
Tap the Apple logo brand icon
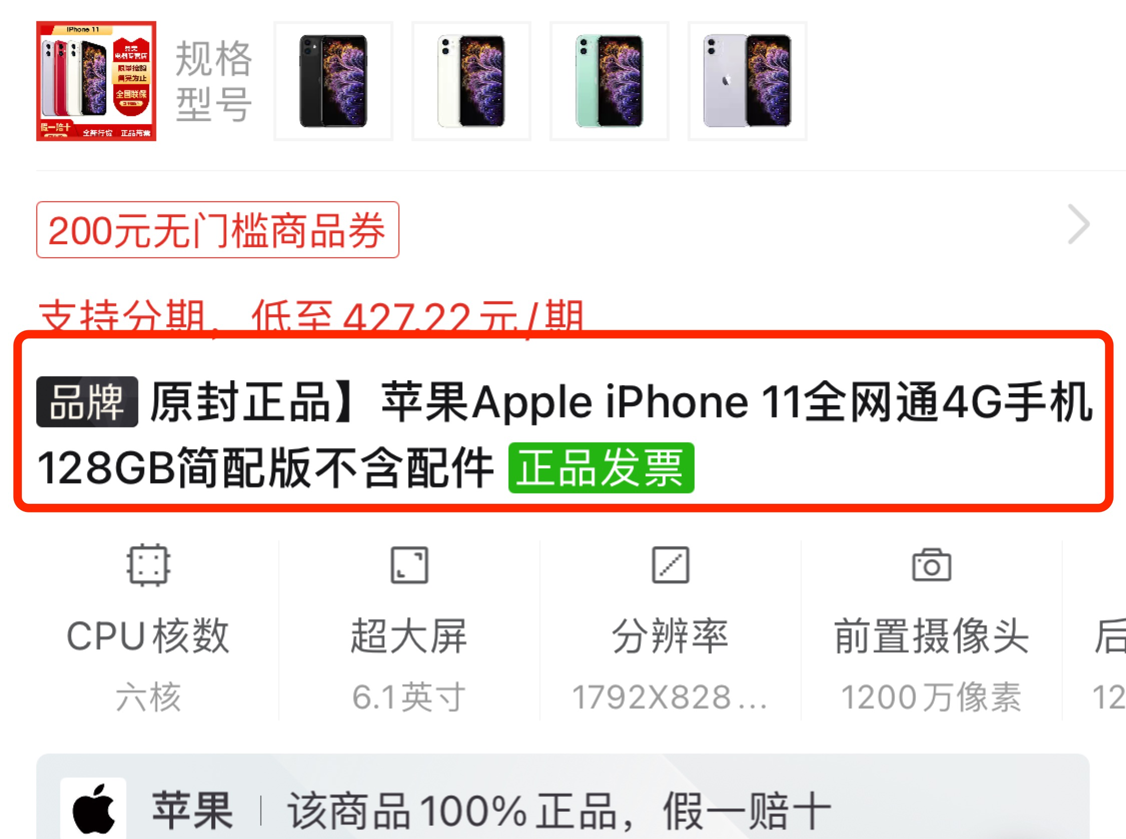93,809
